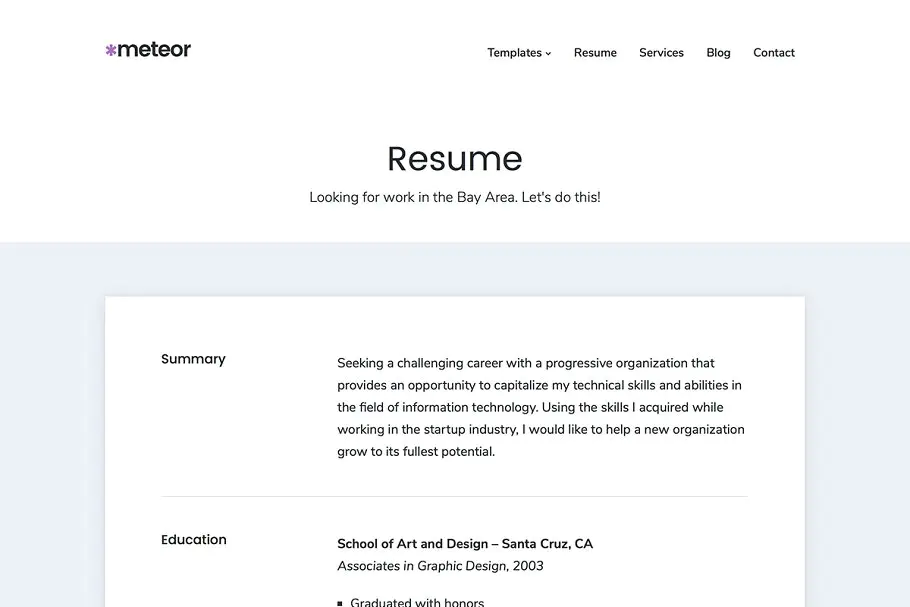Click the chevron next to Templates
The height and width of the screenshot is (607, 910).
click(548, 54)
